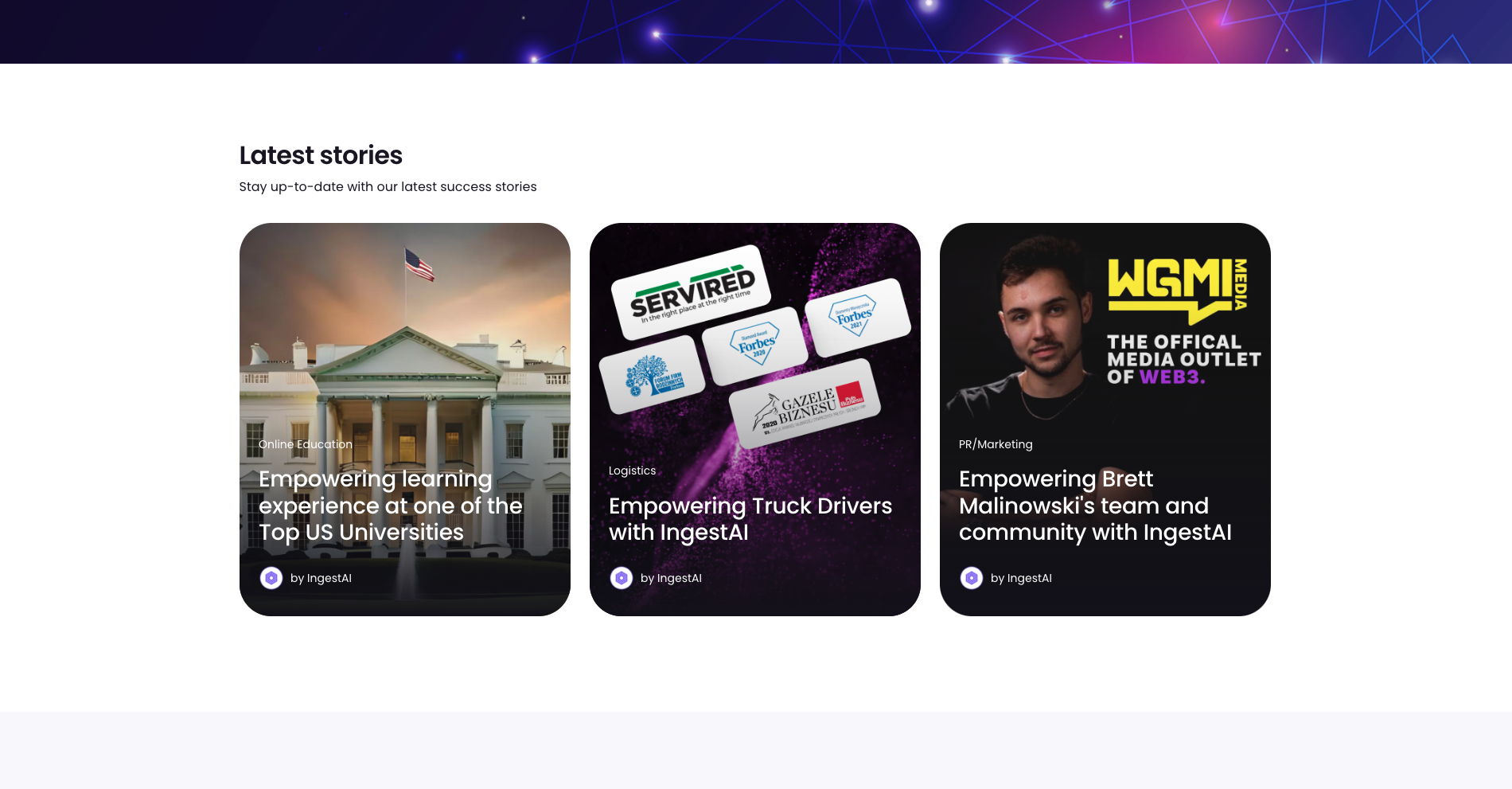Click the Forbes 2020 diamond badge
Image resolution: width=1512 pixels, height=789 pixels.
click(754, 346)
